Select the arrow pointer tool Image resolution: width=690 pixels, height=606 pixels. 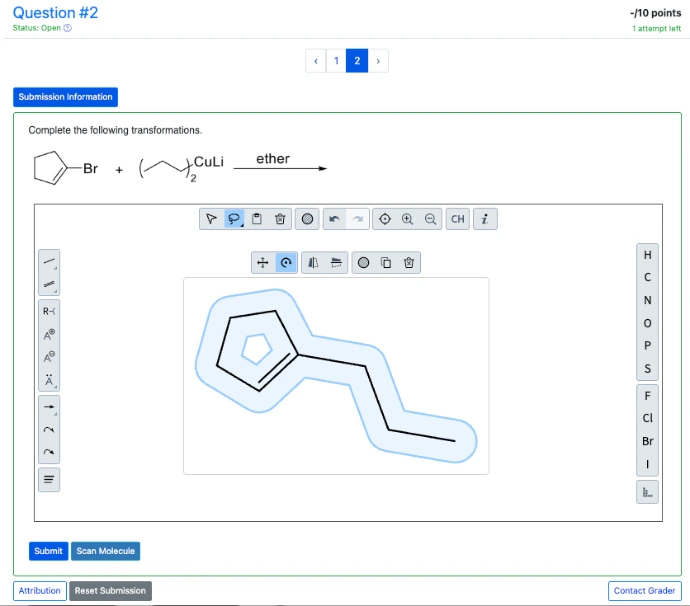(211, 219)
